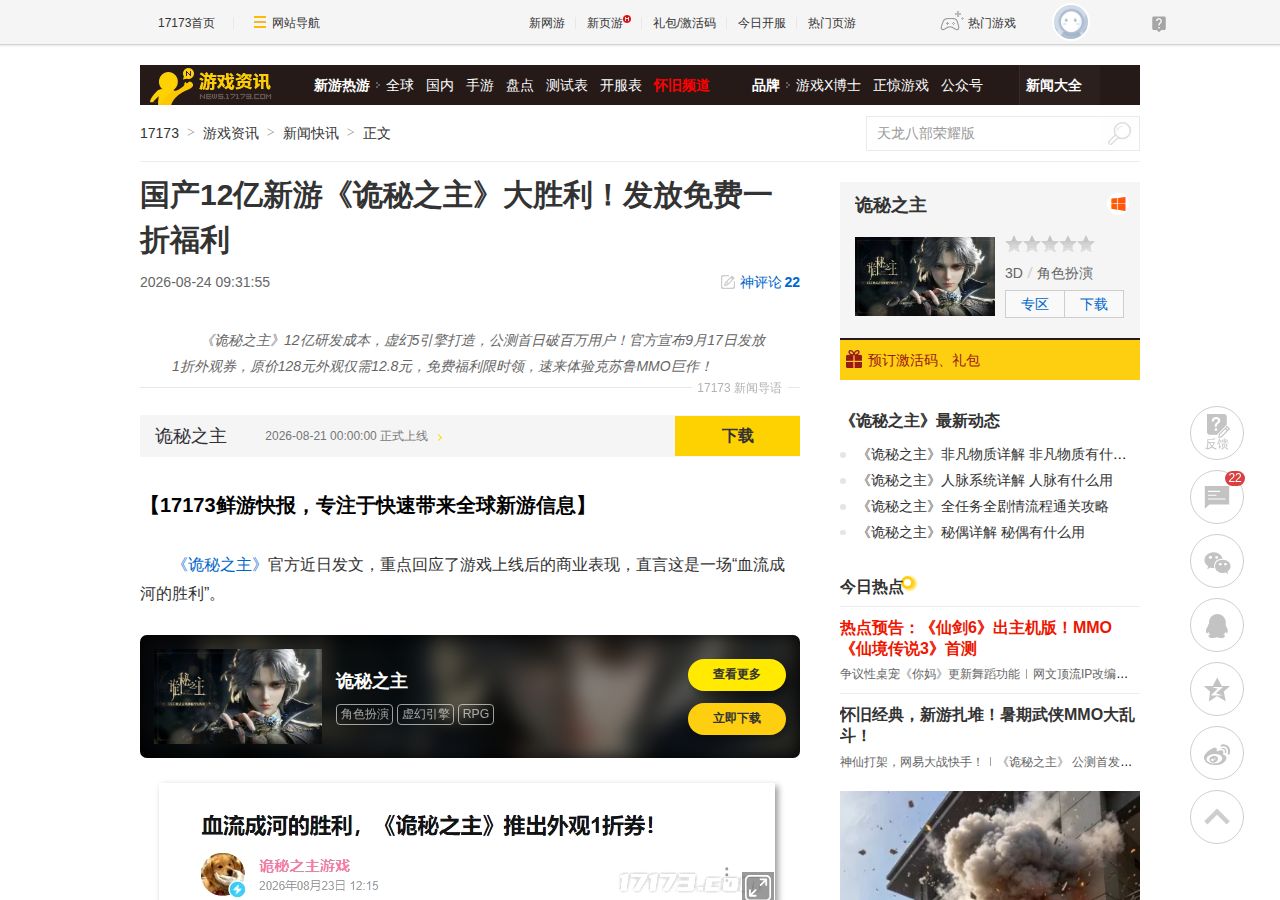Click the 预订激活码、礼包 yellow bar

990,359
